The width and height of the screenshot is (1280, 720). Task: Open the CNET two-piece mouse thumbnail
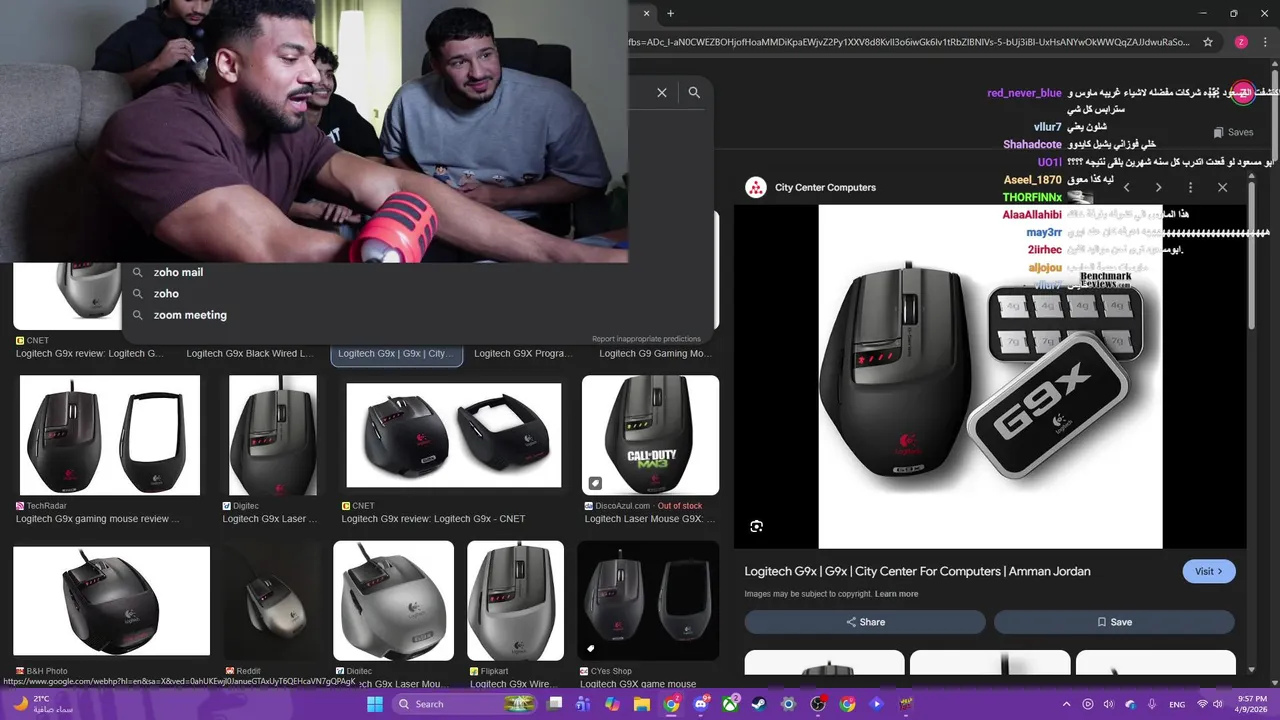(454, 435)
